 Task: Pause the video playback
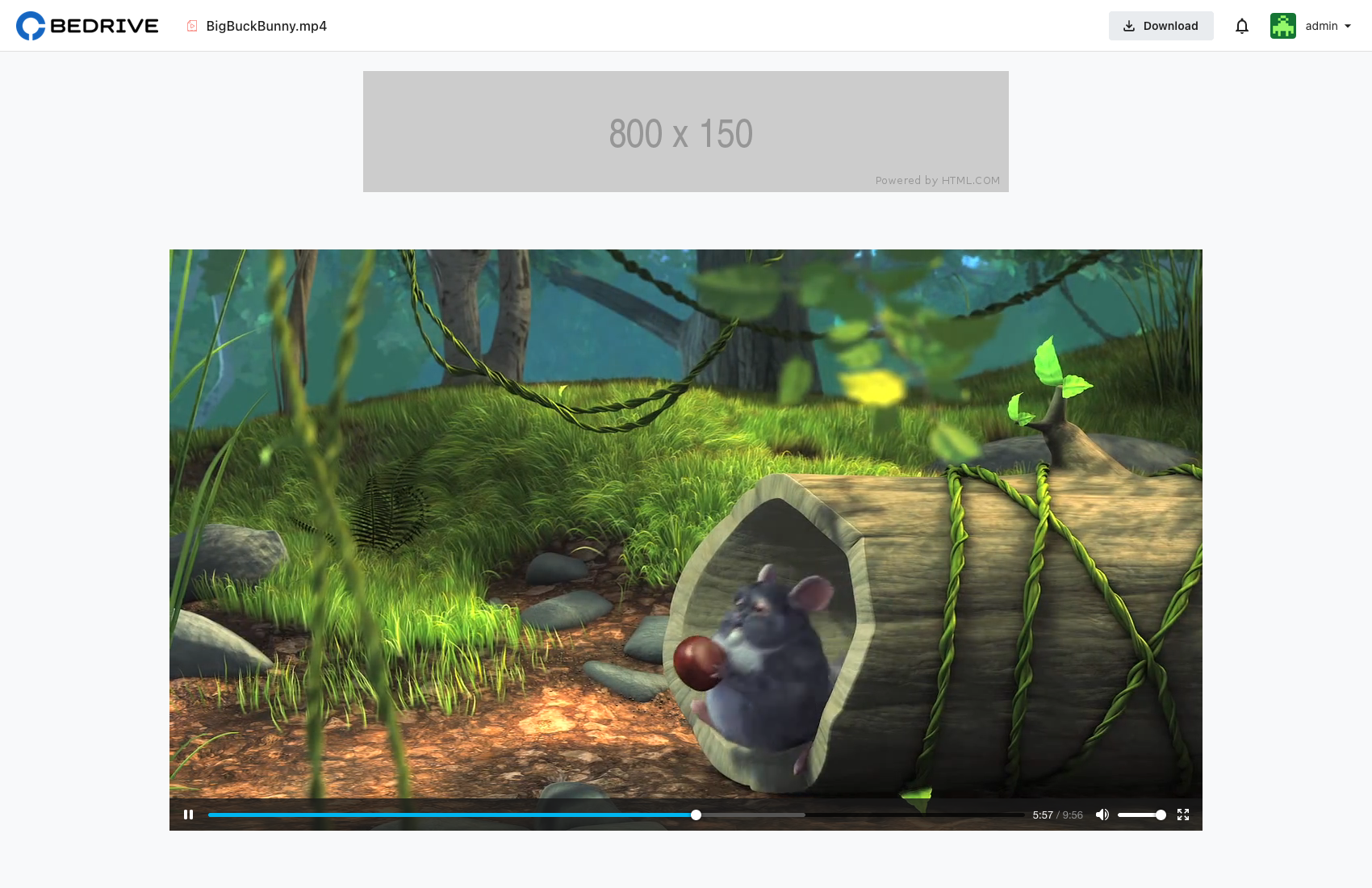188,815
